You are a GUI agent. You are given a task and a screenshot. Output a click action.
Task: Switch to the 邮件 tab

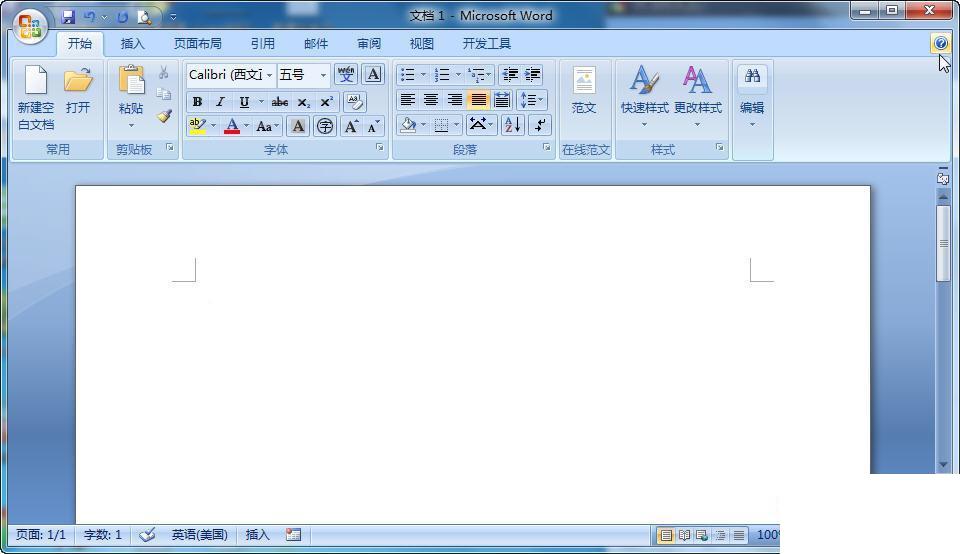315,43
